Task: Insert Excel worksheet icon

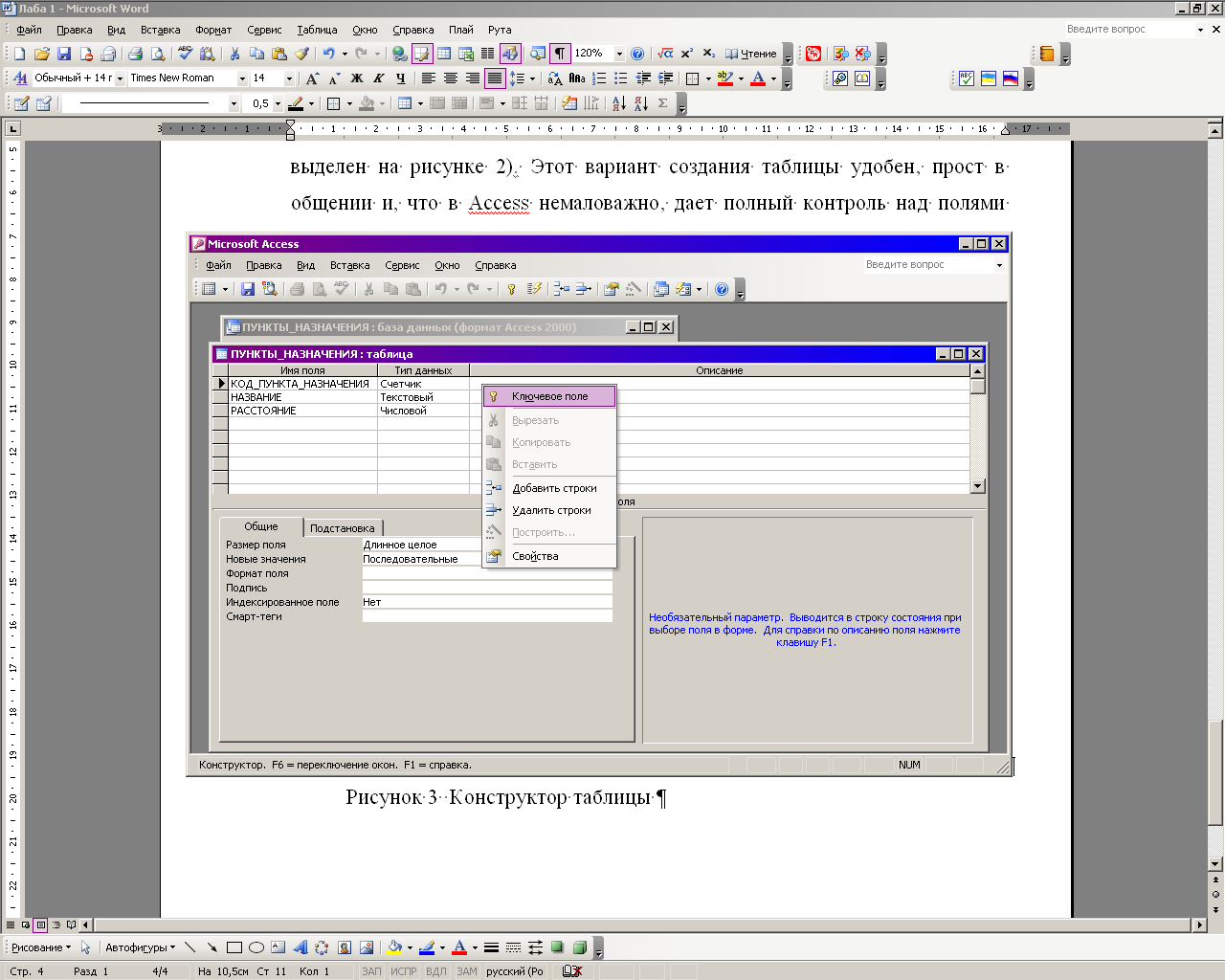Action: [x=466, y=54]
